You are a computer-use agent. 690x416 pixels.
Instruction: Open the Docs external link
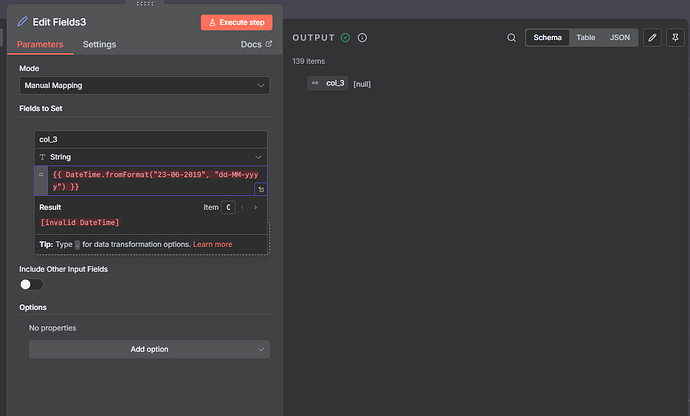(x=256, y=44)
